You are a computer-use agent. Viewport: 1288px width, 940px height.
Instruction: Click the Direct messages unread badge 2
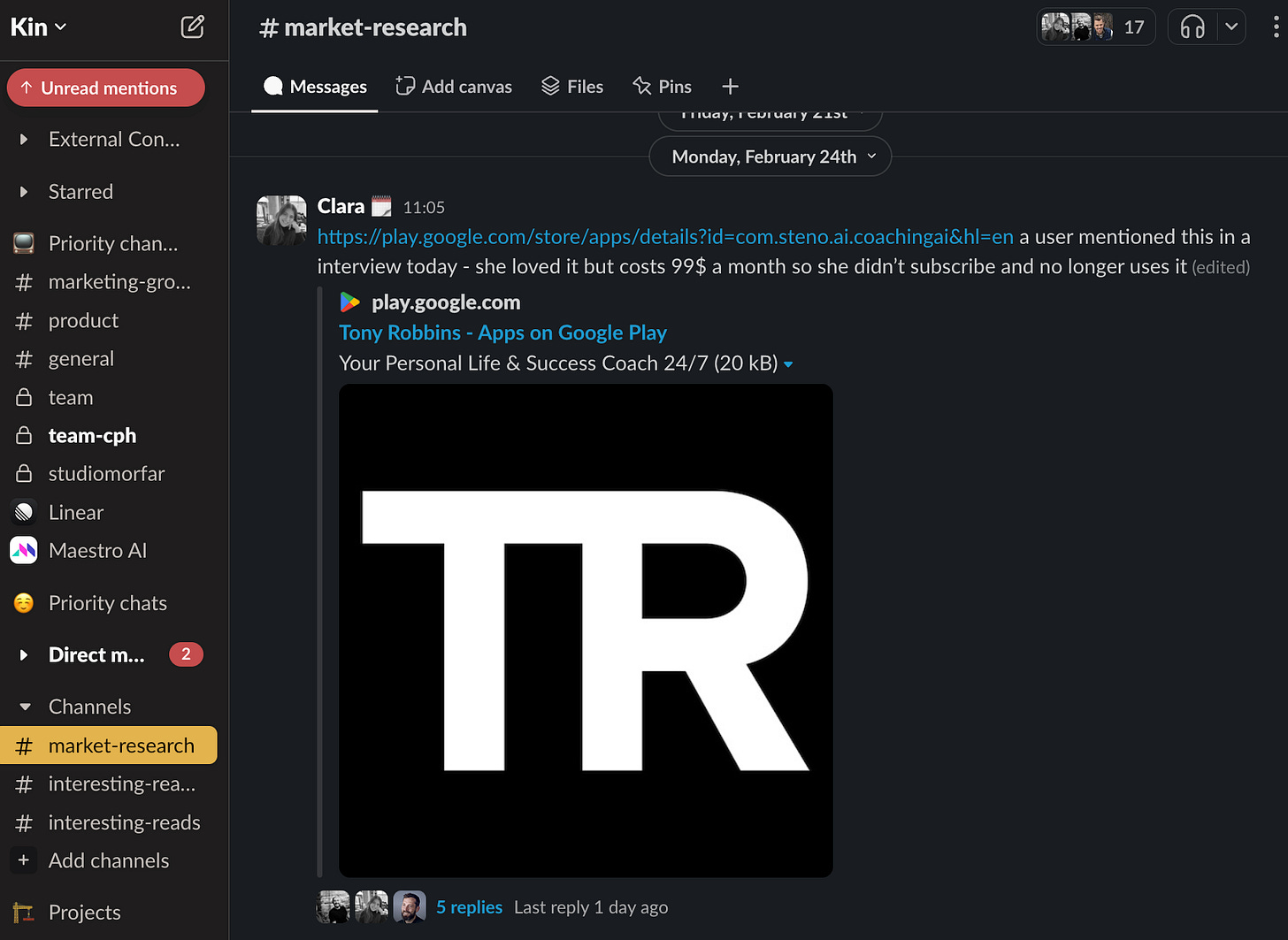[x=186, y=654]
